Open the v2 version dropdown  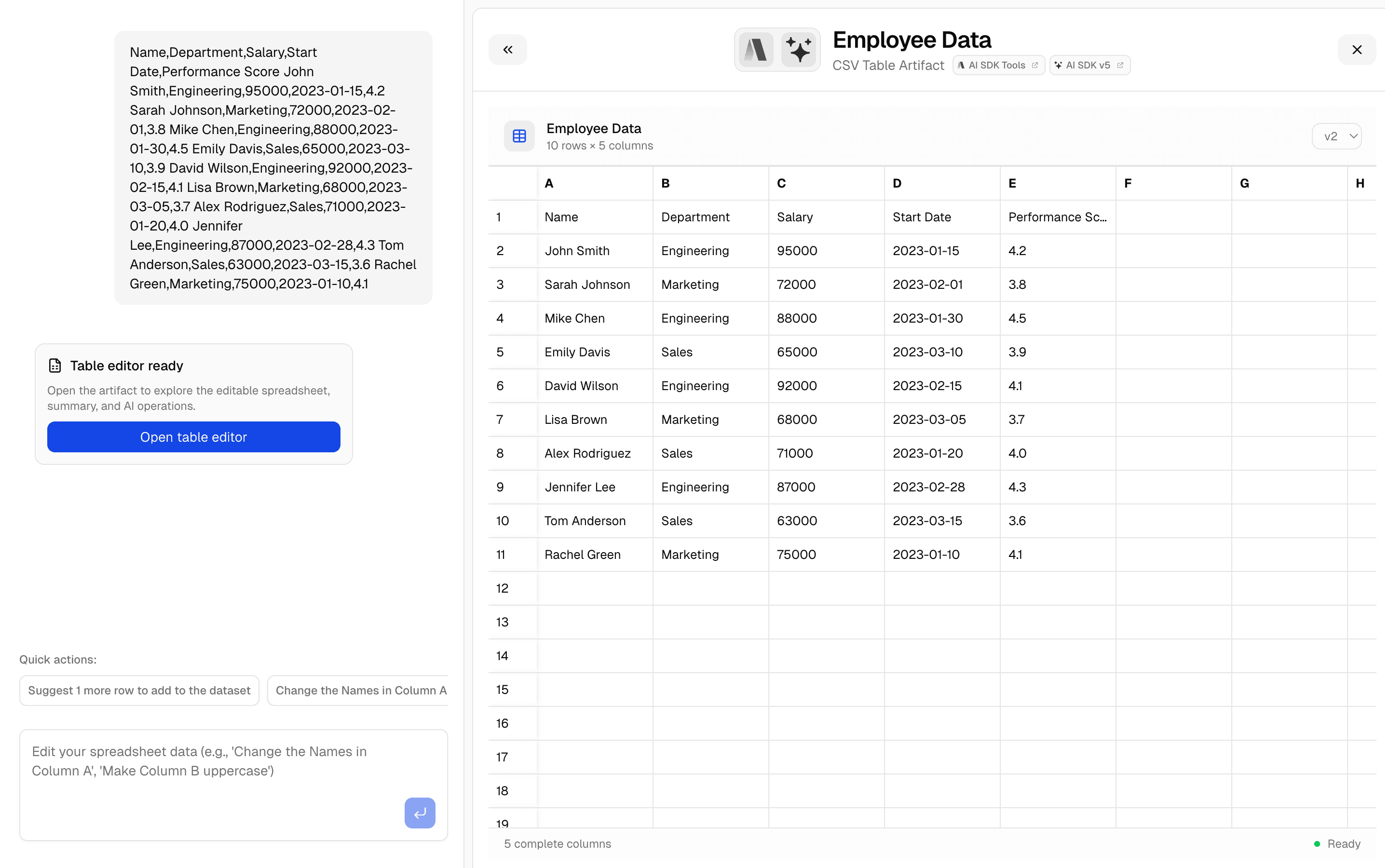[1336, 136]
